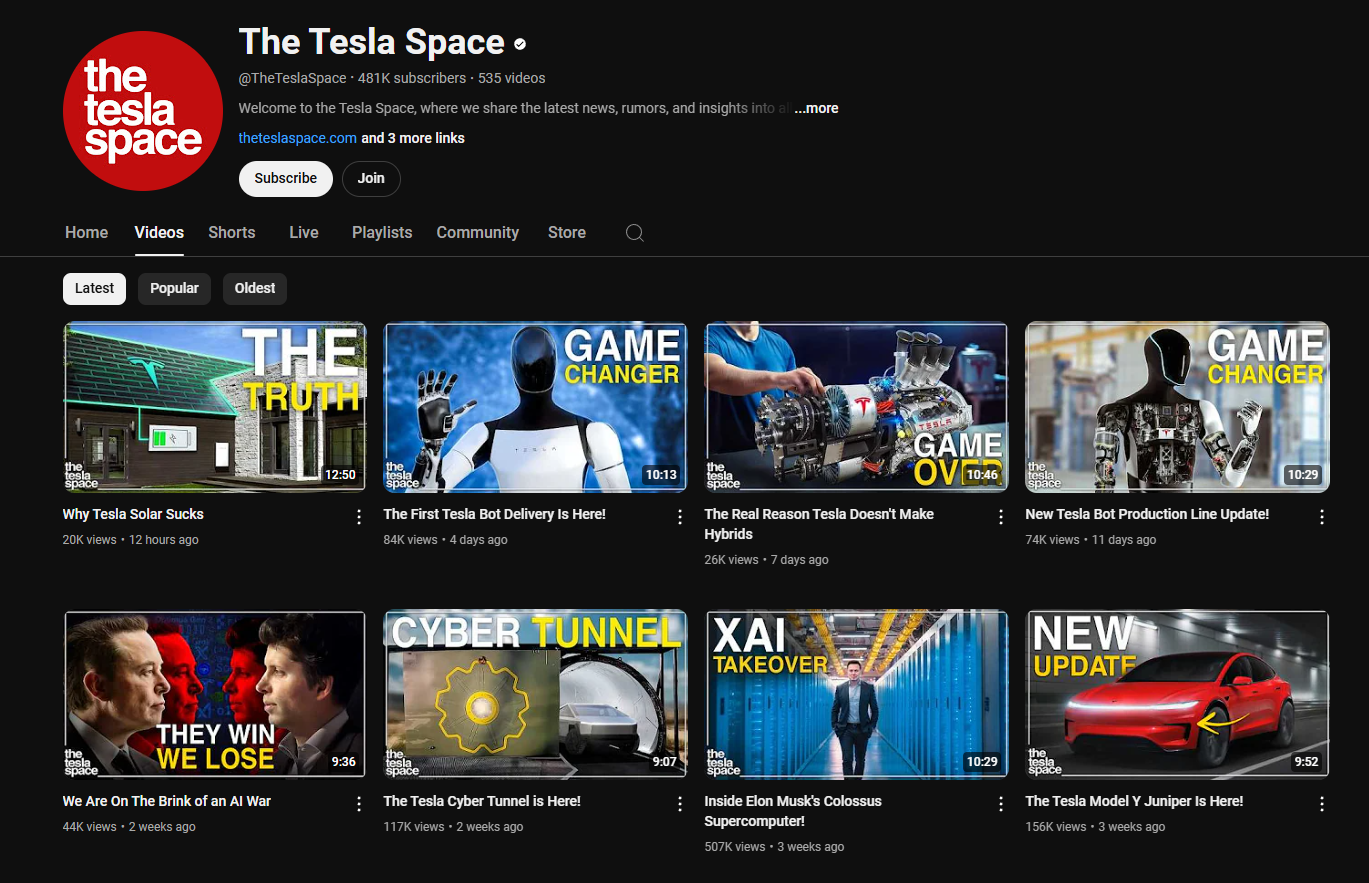Click '84K views • 4 days ago' text
This screenshot has height=883, width=1369.
click(x=446, y=540)
